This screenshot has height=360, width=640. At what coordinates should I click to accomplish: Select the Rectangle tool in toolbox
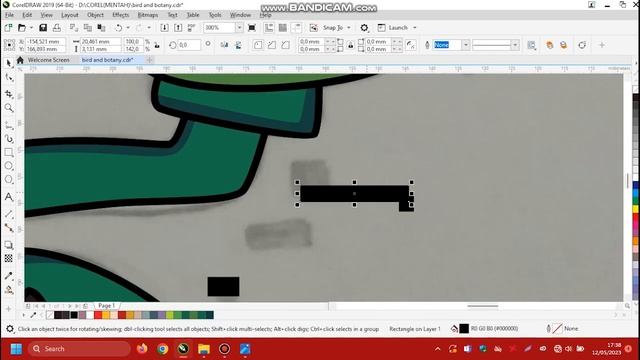9,153
